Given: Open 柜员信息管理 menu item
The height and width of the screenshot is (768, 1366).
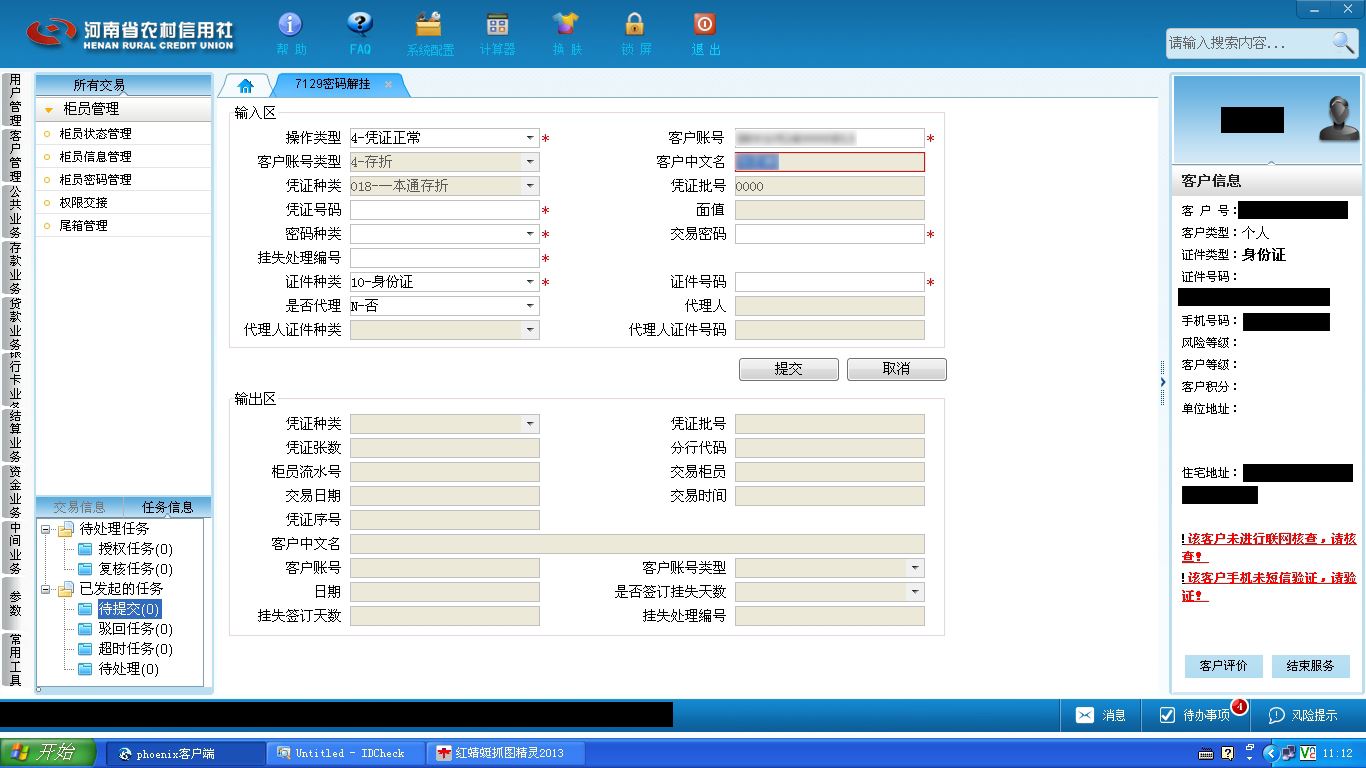Looking at the screenshot, I should click(95, 157).
